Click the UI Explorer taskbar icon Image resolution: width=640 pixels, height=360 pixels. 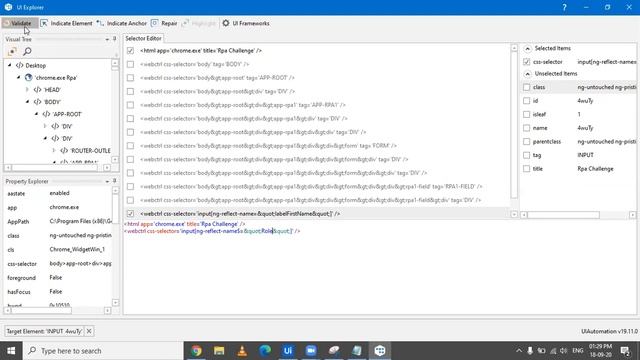[x=380, y=351]
